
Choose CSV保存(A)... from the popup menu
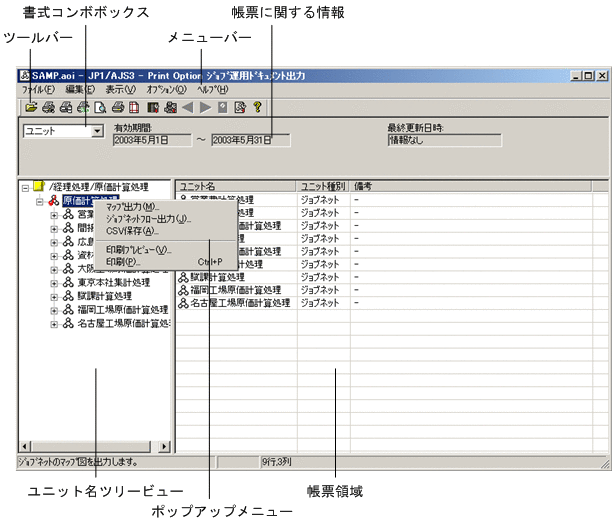(x=166, y=231)
